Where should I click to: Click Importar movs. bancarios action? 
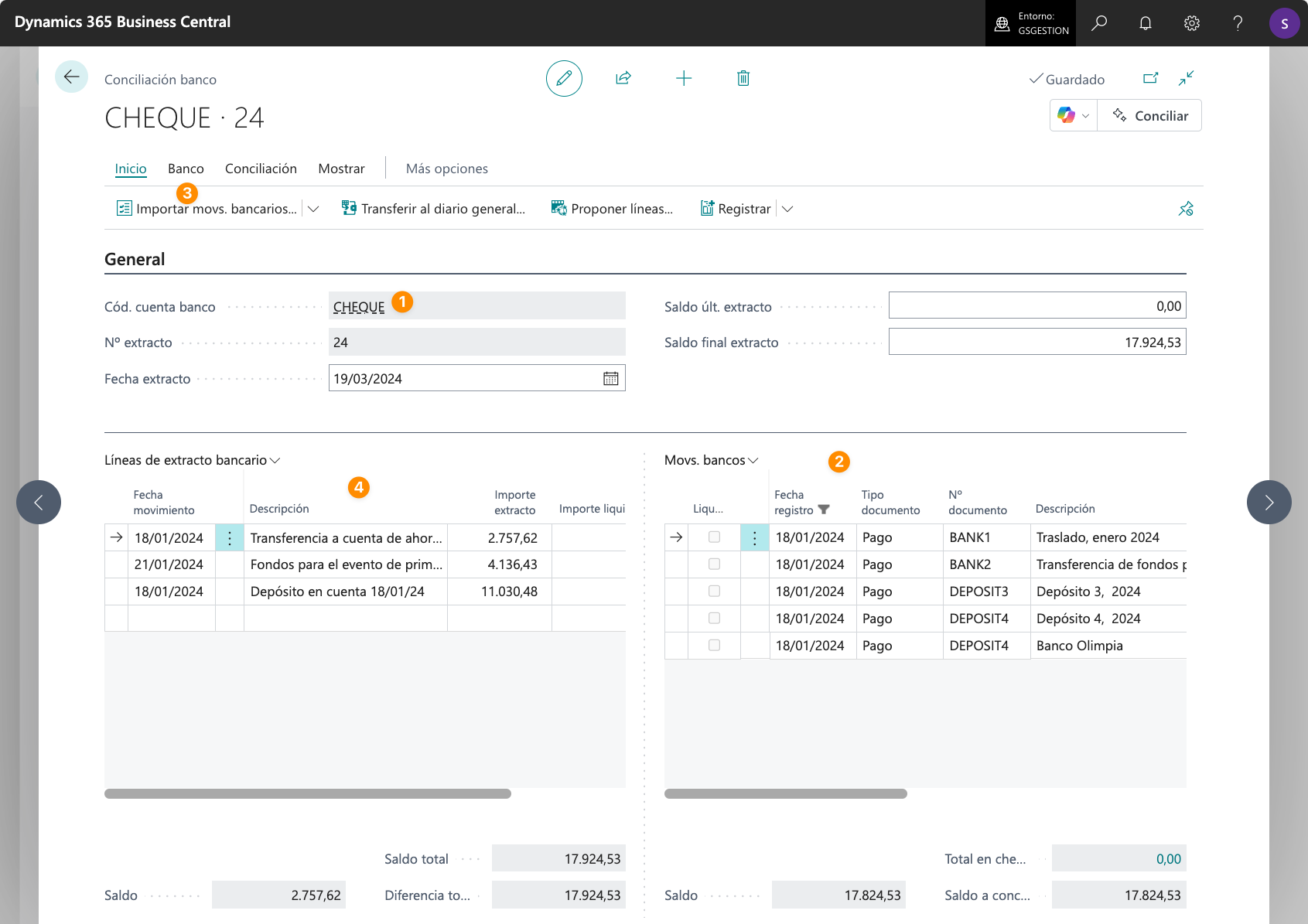pos(207,209)
